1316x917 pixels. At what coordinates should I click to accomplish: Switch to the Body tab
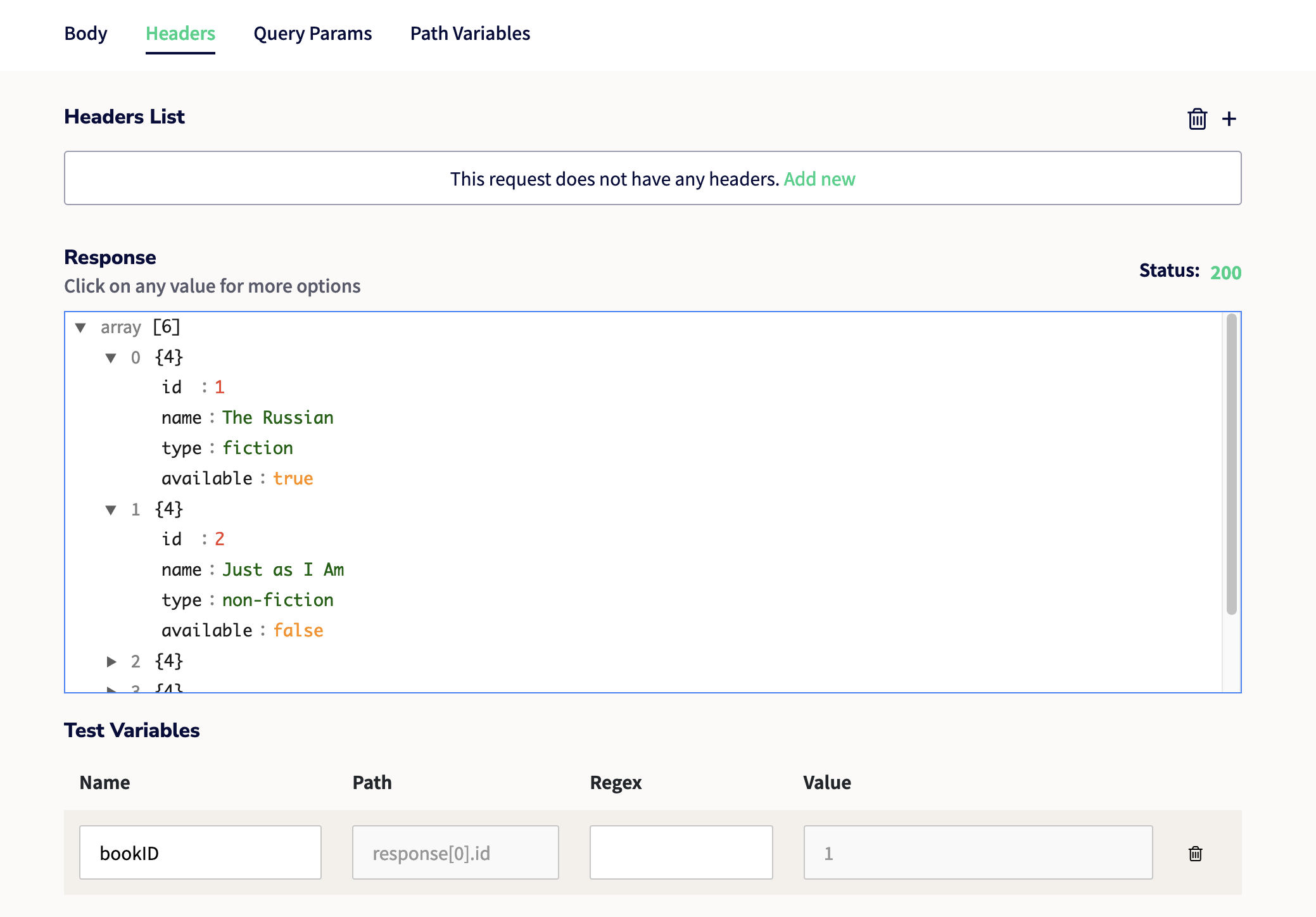85,34
